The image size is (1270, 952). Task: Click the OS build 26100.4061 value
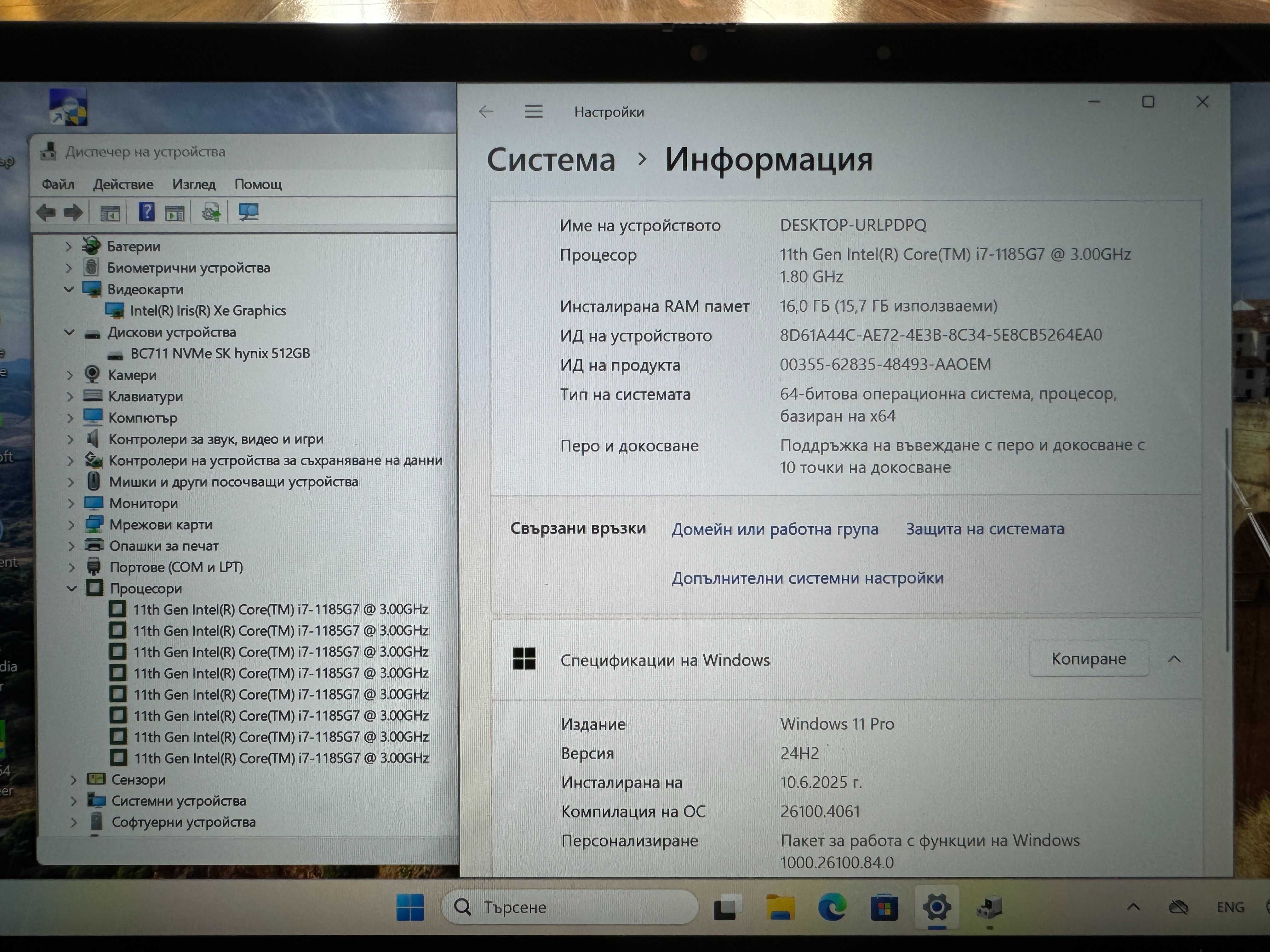point(820,811)
